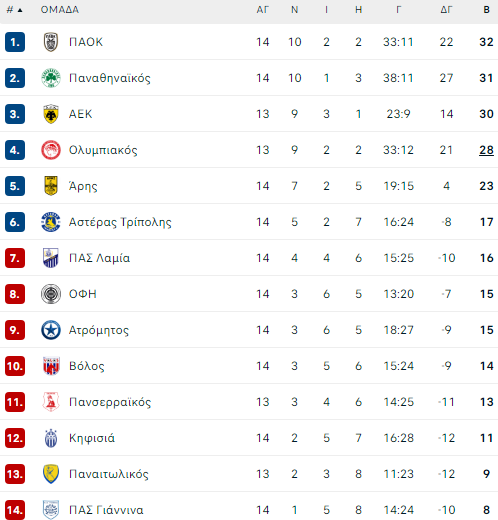498x520 pixels.
Task: Click the red position 14 badge
Action: click(15, 510)
